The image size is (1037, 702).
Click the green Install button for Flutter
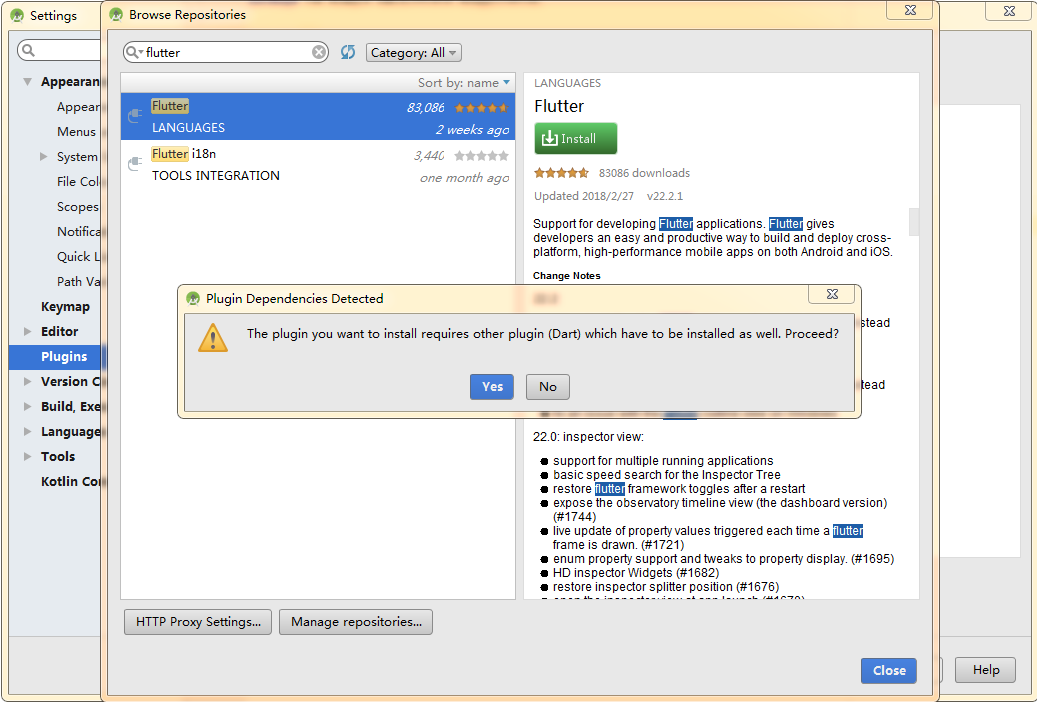[x=575, y=138]
